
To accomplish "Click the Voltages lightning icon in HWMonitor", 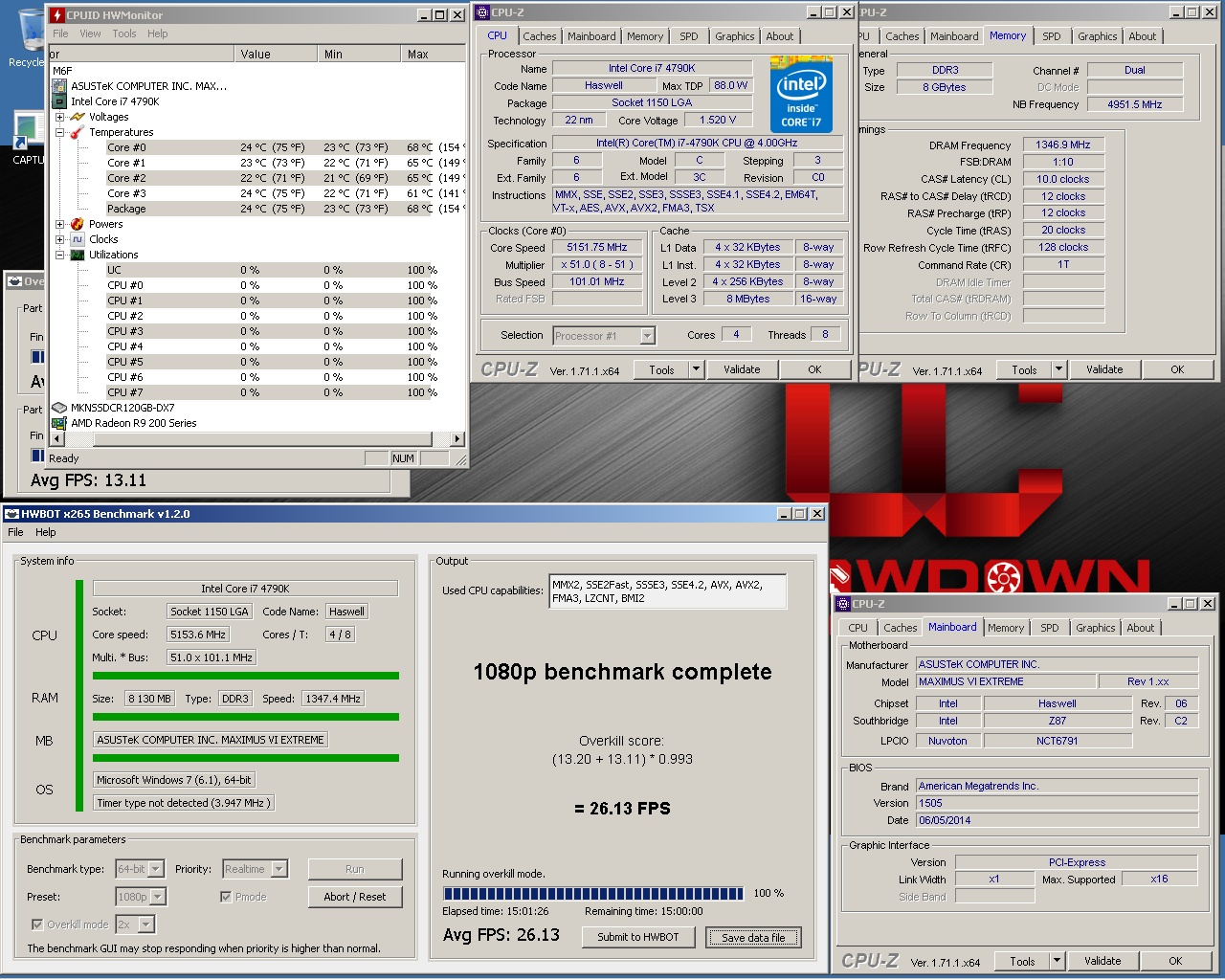I will coord(78,117).
